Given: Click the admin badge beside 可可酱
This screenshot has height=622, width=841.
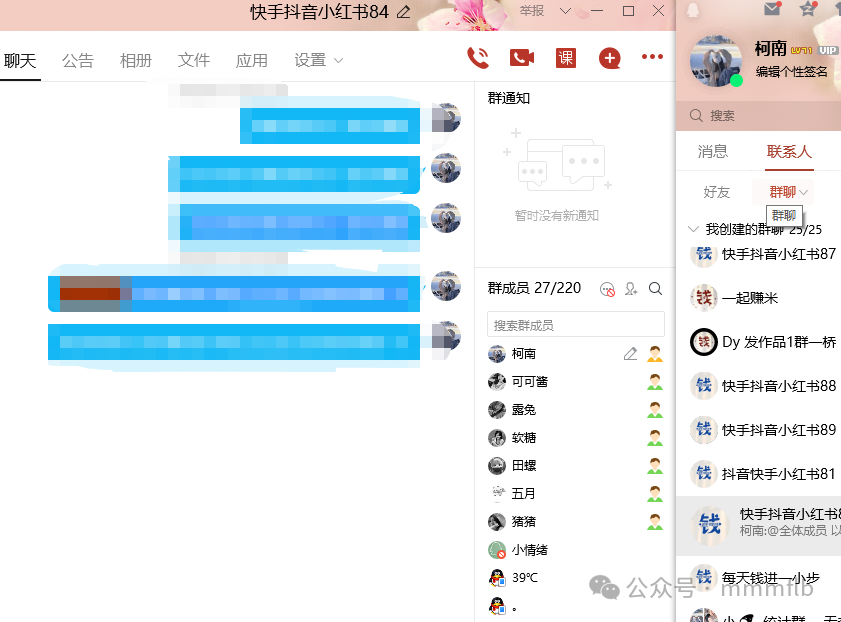Looking at the screenshot, I should [x=655, y=382].
